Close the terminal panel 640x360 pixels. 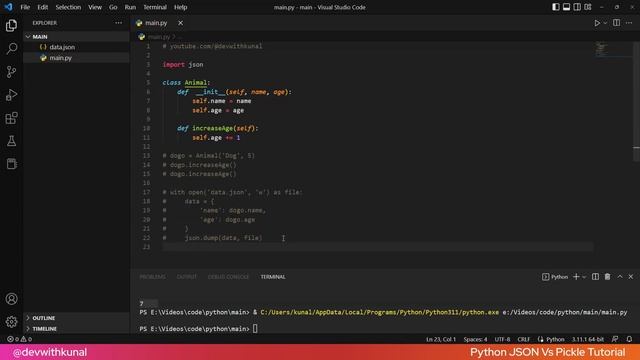pyautogui.click(x=631, y=277)
